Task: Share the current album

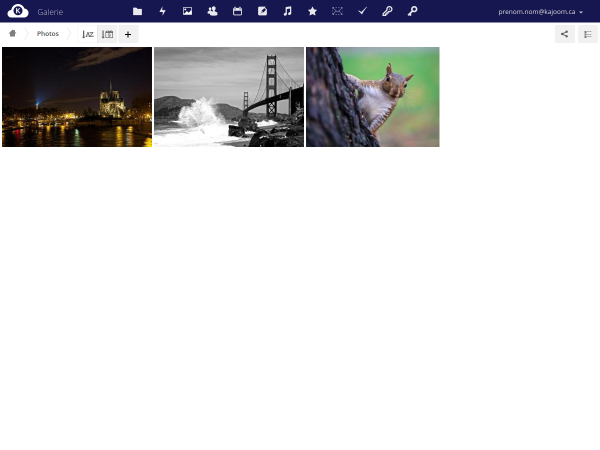Action: click(x=565, y=34)
